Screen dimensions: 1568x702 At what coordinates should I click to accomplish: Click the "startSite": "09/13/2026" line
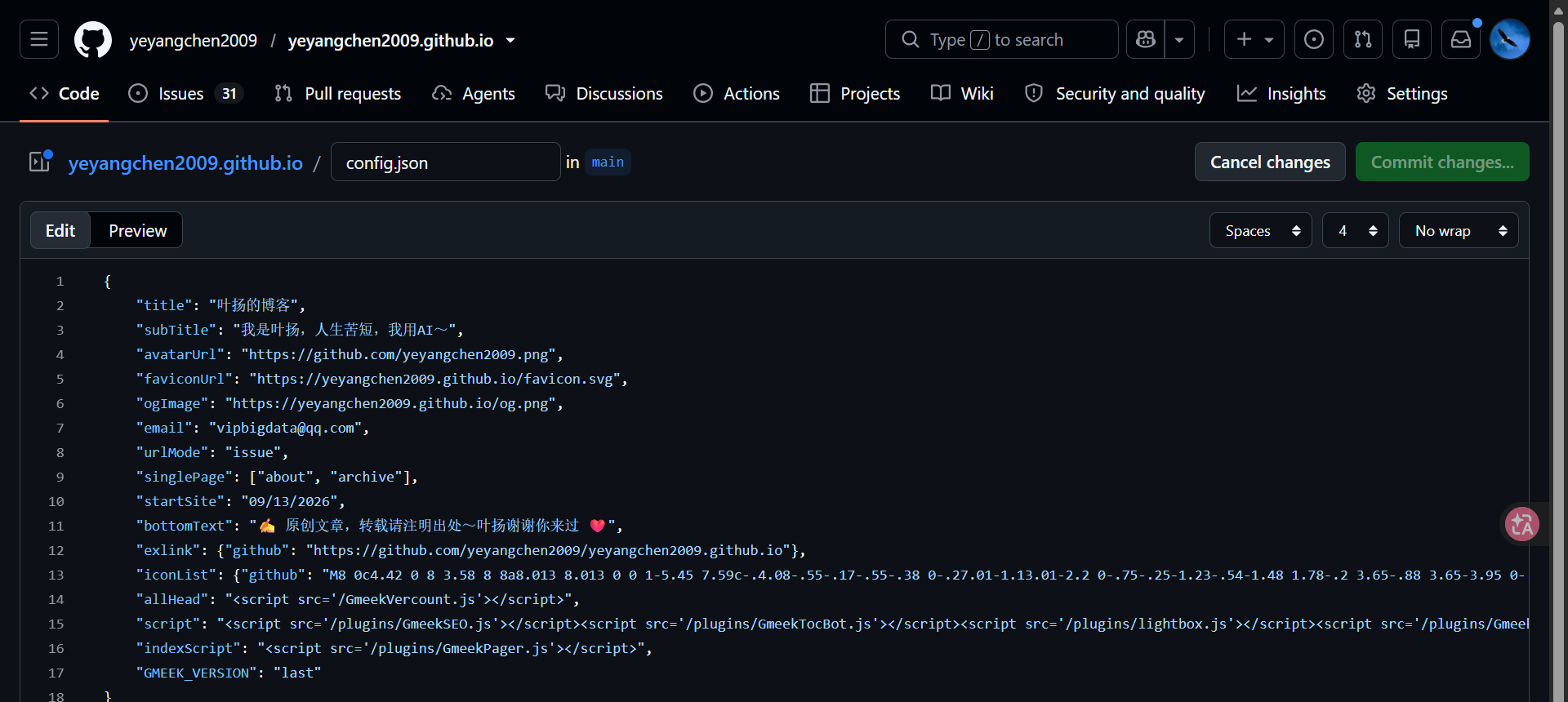241,501
